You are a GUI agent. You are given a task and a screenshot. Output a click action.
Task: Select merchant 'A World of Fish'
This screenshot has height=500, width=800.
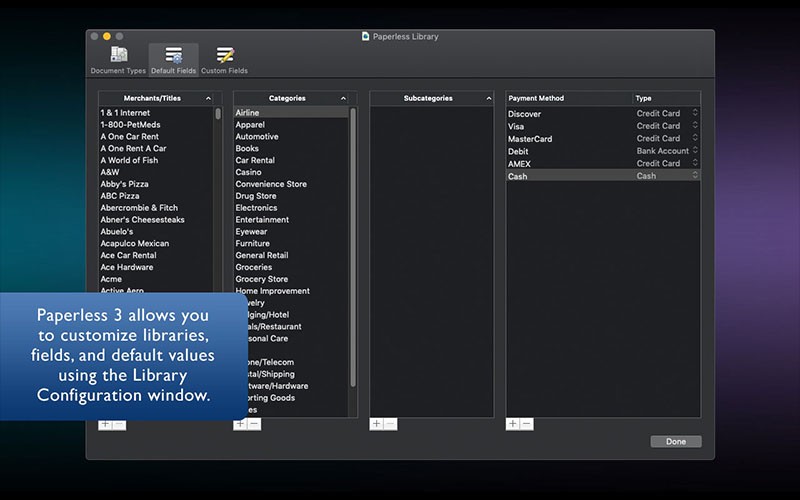156,160
